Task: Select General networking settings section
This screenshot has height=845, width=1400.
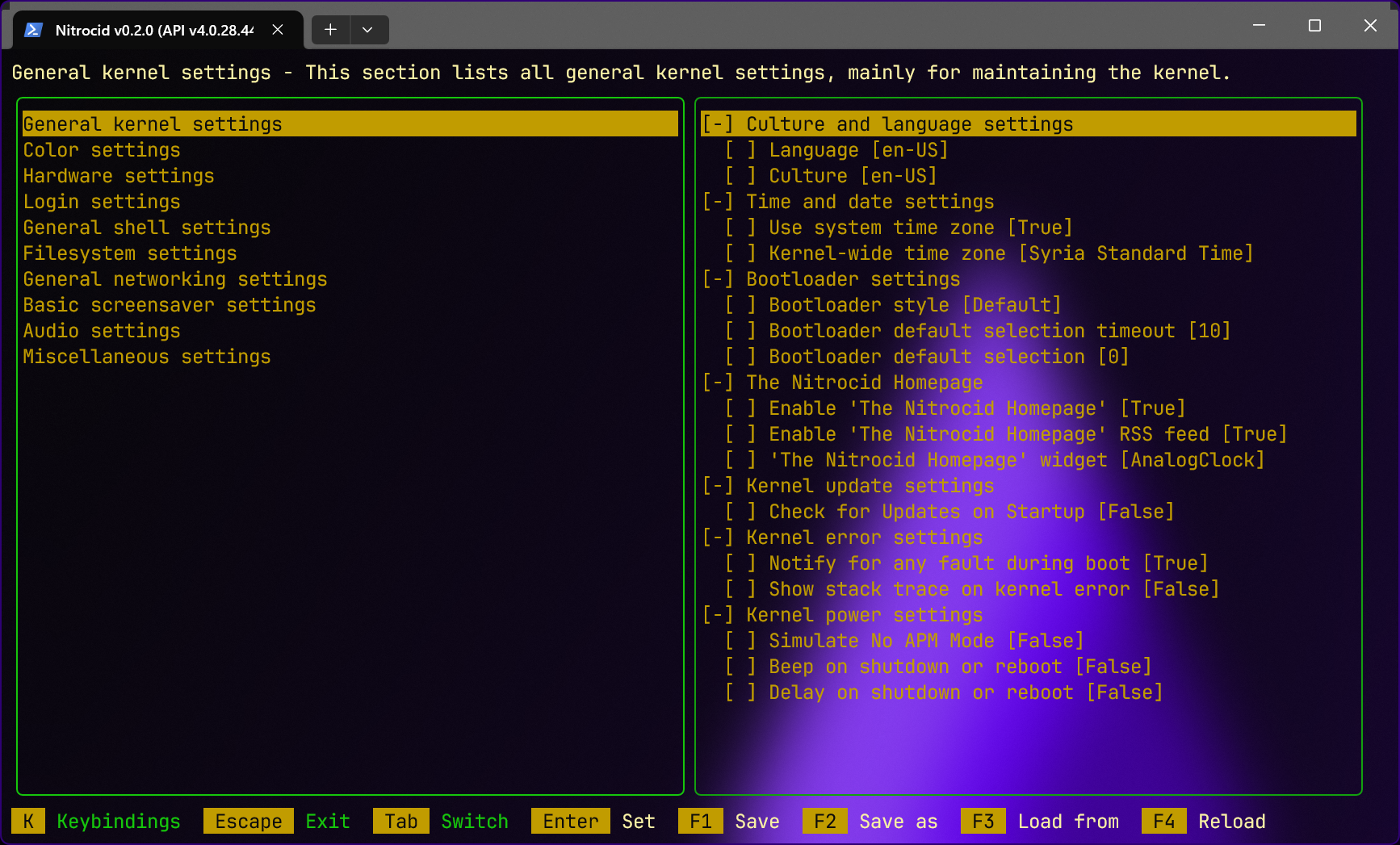Action: [x=175, y=279]
